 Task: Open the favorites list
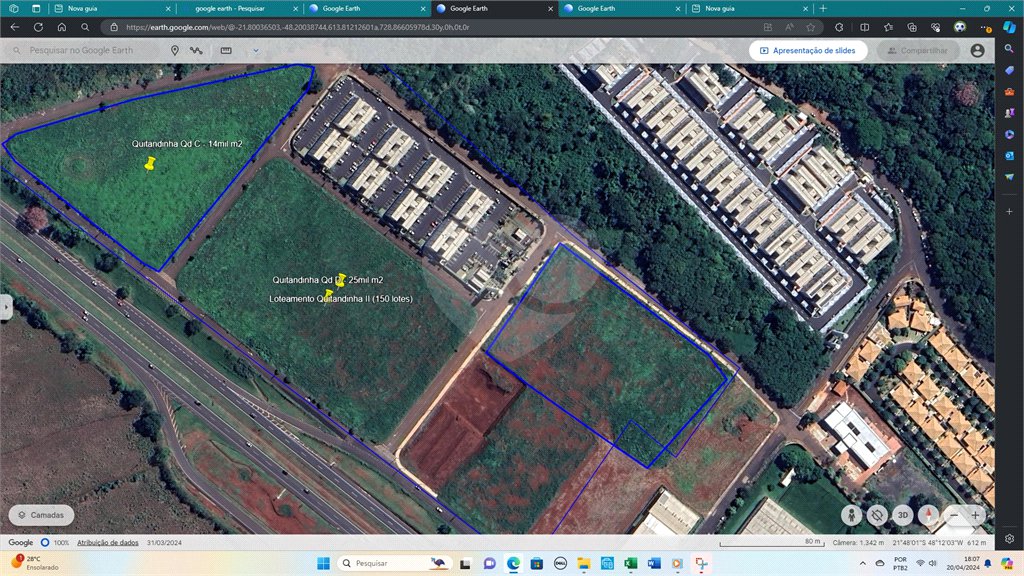[x=888, y=27]
